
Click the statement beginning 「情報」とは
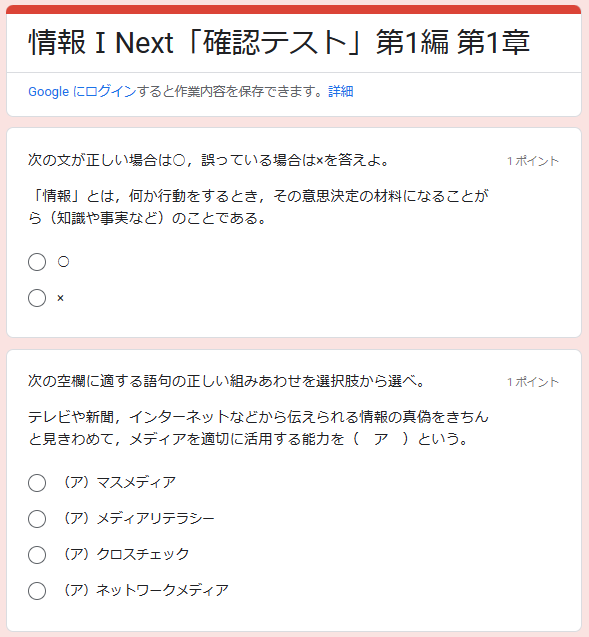258,207
